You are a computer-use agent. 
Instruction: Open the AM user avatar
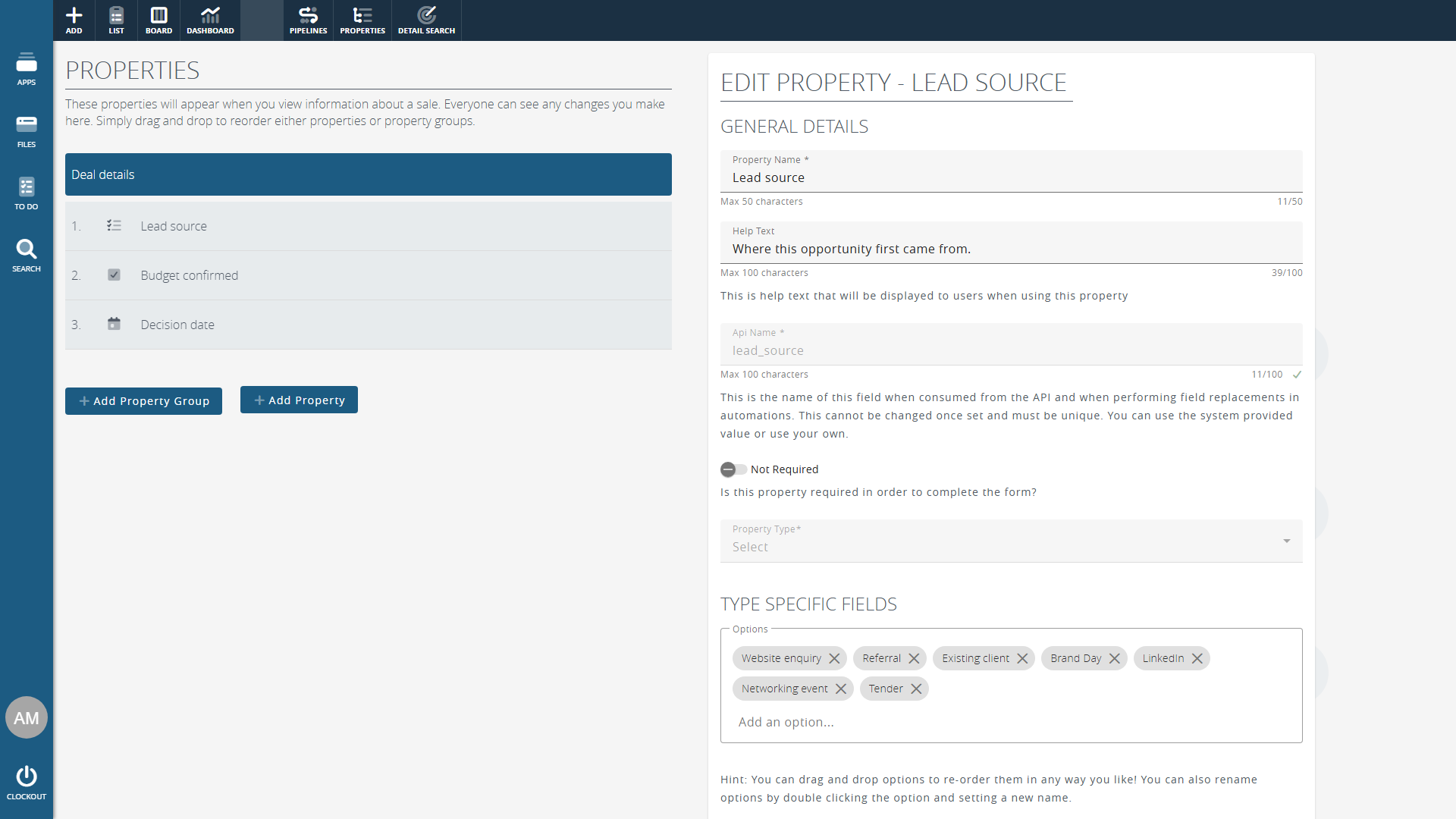point(27,717)
